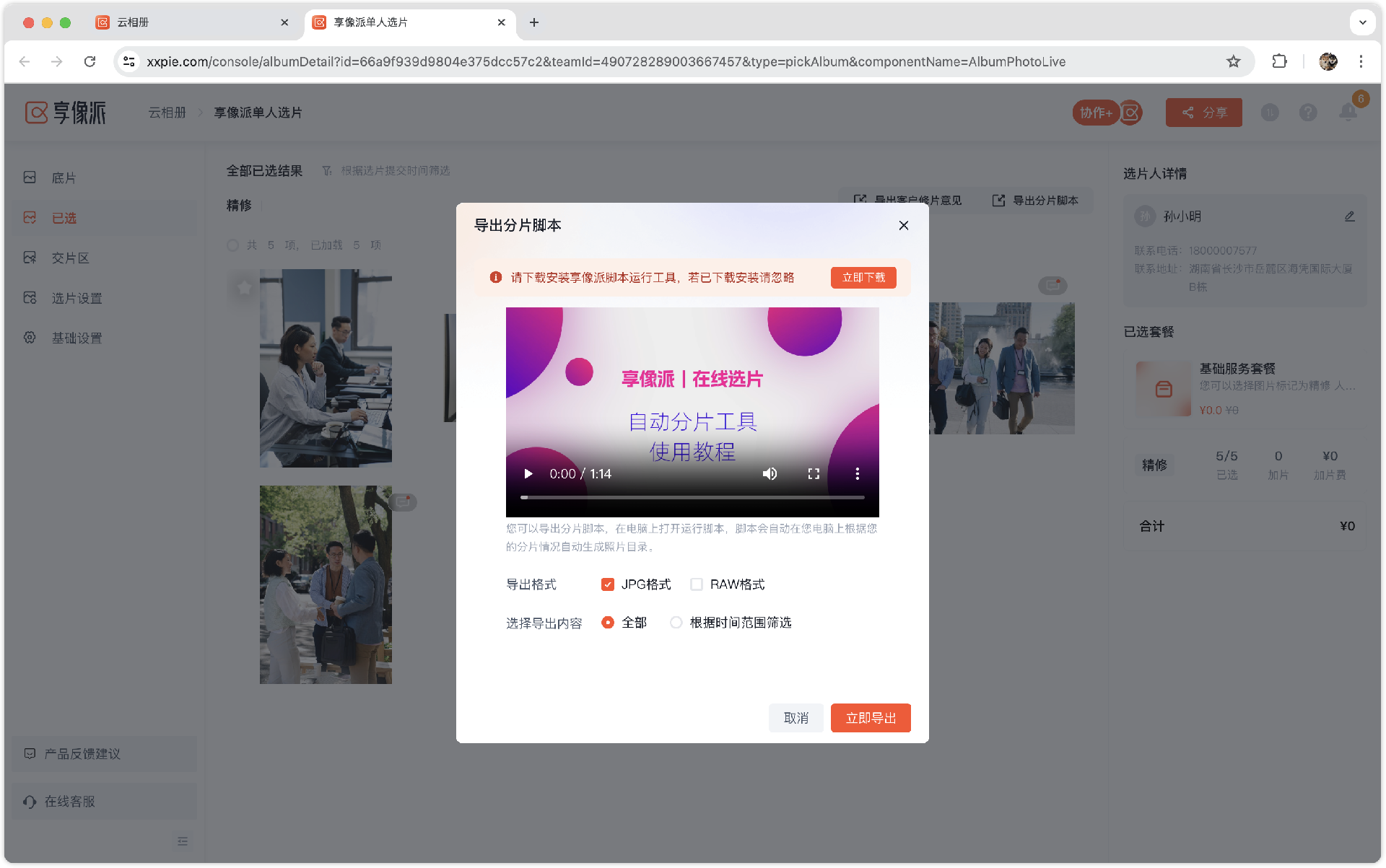Screen dimensions: 1386x868
Task: Cancel with the 取消 button
Action: [x=796, y=718]
